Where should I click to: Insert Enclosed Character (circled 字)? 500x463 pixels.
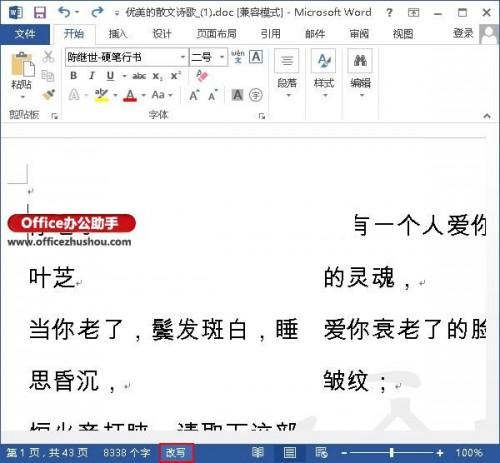[256, 95]
